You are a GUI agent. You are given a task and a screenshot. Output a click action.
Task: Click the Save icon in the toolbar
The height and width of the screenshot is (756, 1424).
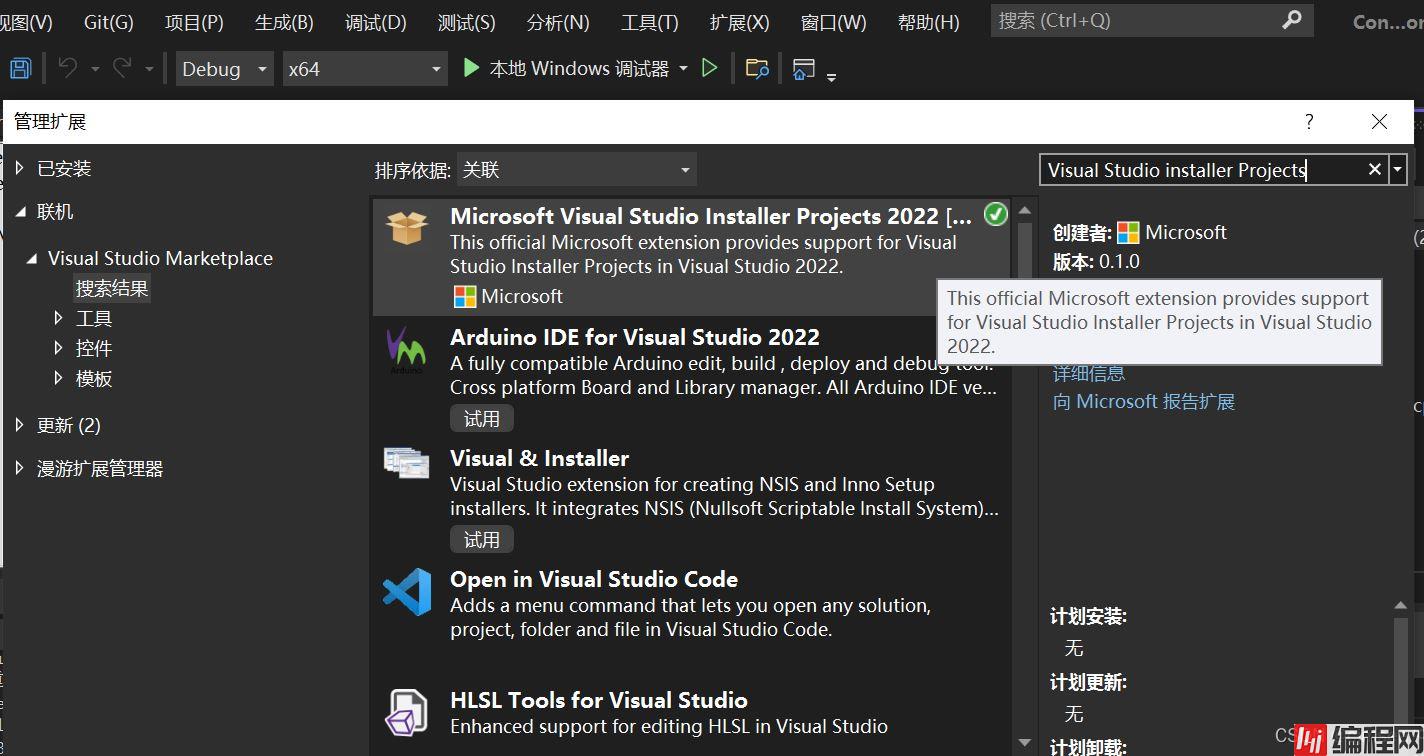20,68
